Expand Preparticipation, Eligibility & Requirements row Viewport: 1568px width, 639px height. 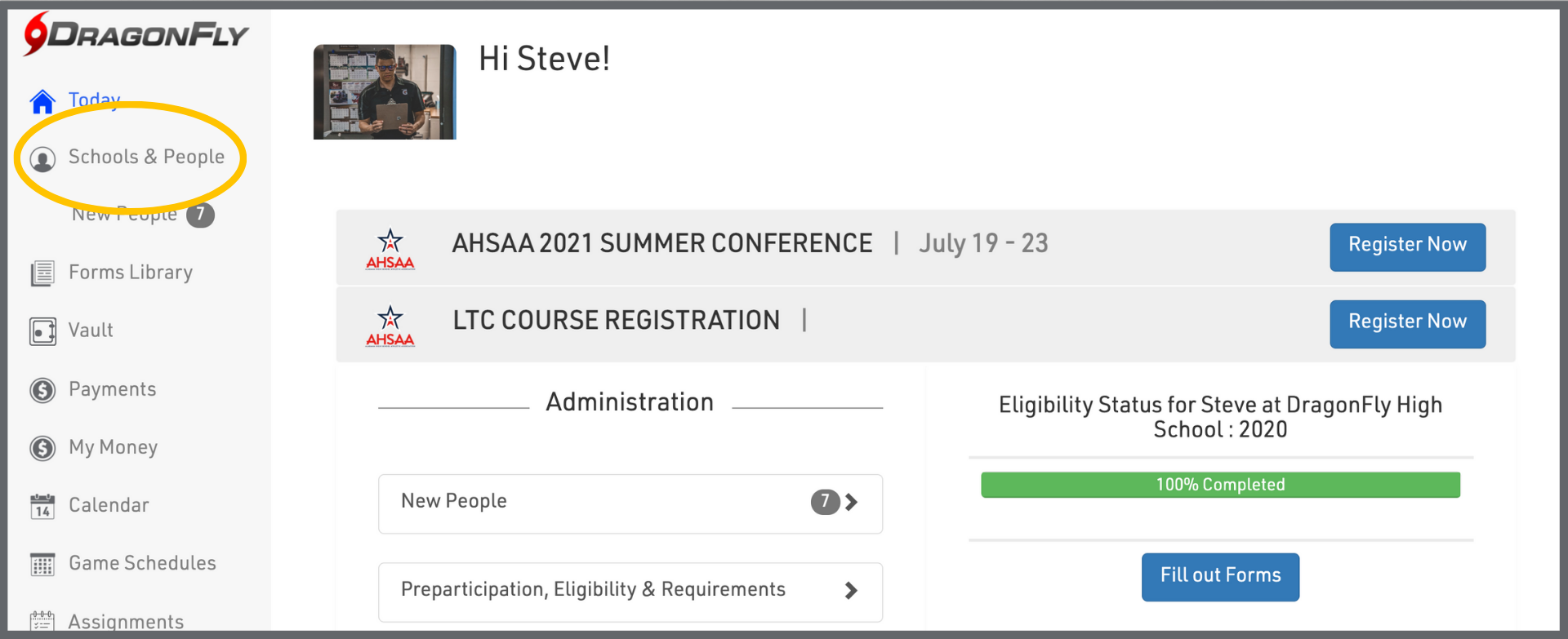(630, 591)
